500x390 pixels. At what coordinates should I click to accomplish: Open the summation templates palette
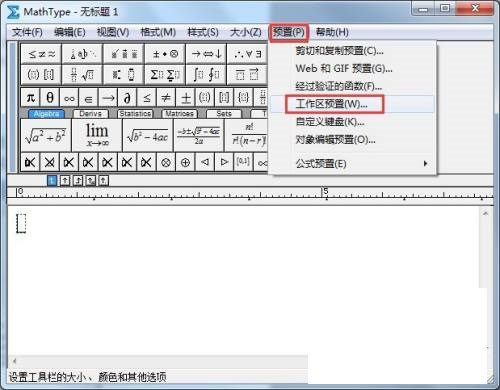[x=165, y=74]
